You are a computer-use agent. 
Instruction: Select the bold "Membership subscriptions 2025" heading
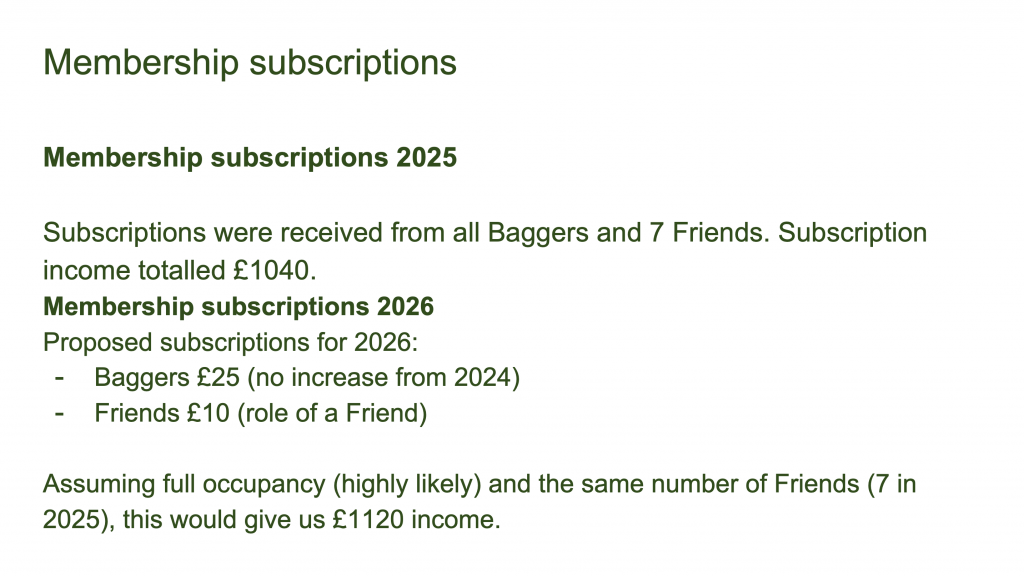(250, 158)
